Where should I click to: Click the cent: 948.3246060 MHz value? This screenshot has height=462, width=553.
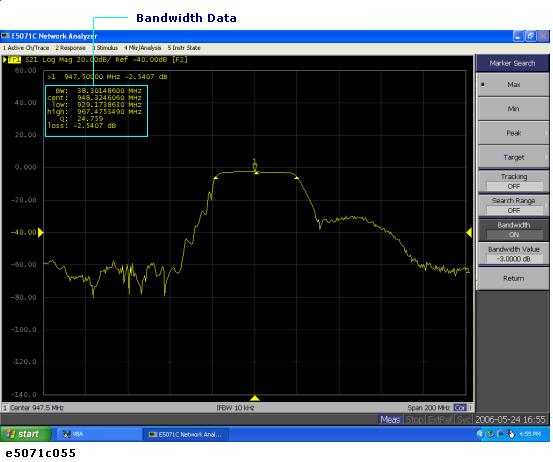[109, 98]
